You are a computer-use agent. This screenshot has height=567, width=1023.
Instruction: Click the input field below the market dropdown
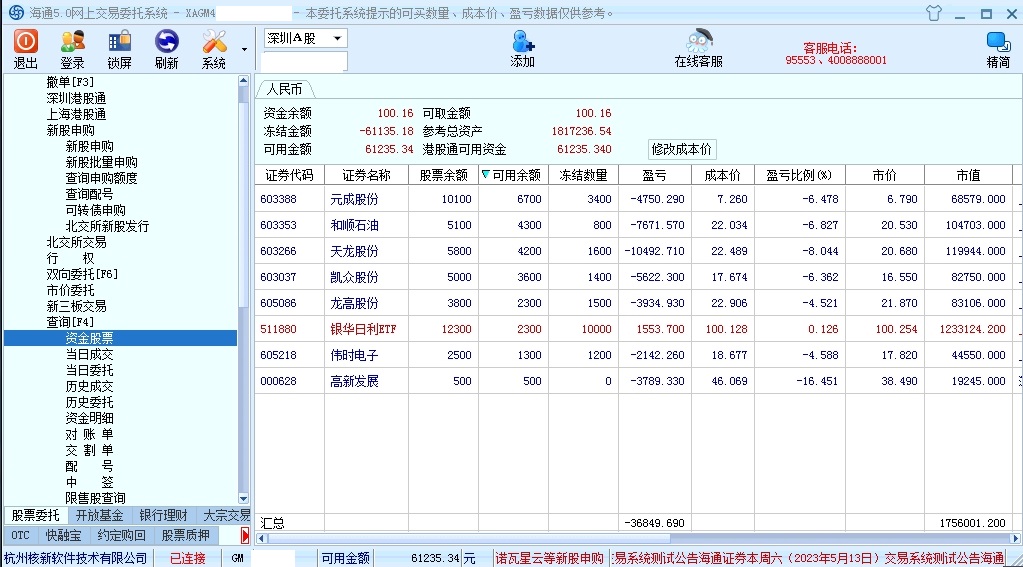tap(304, 62)
